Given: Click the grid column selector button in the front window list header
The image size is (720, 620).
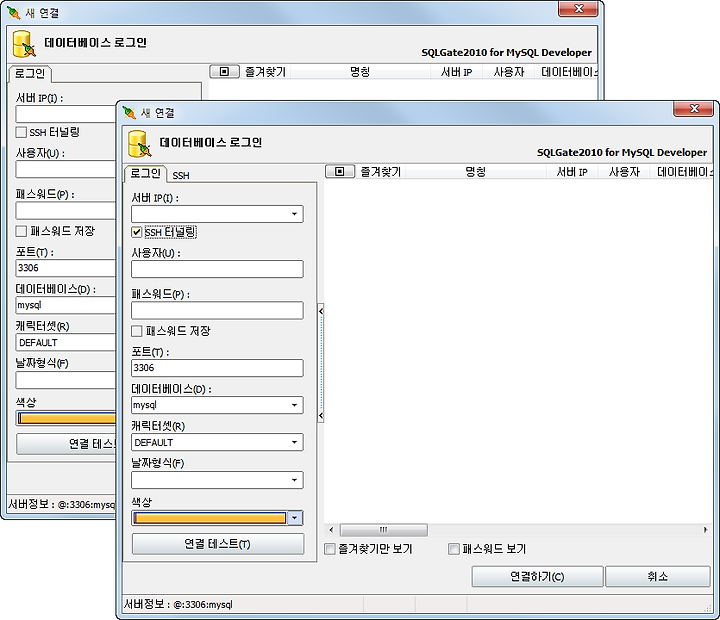Looking at the screenshot, I should click(x=340, y=172).
